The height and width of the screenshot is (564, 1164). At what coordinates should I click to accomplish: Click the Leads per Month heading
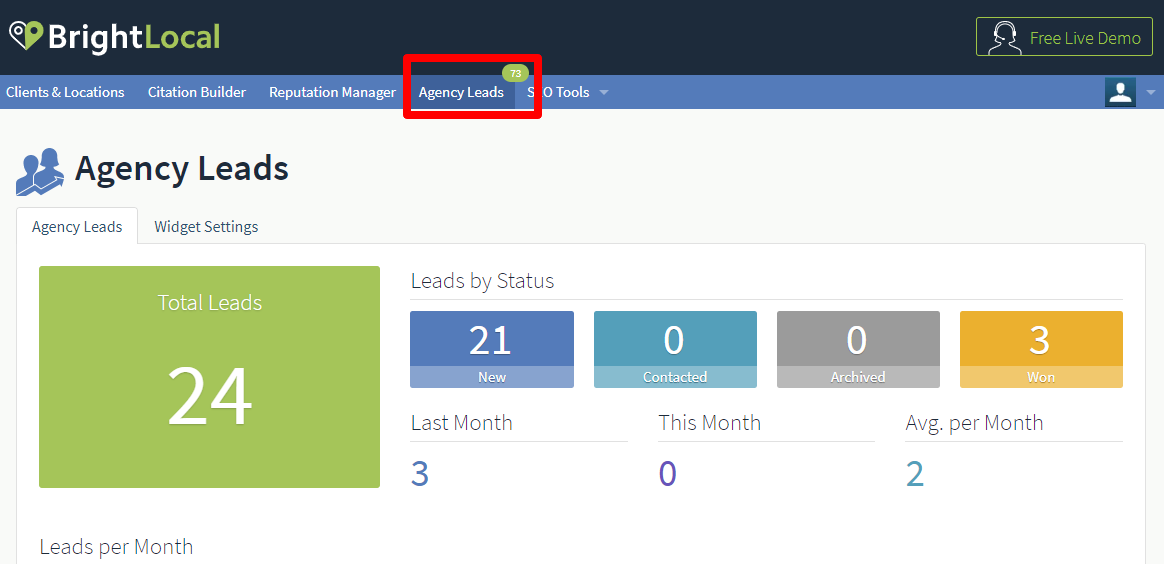click(117, 547)
